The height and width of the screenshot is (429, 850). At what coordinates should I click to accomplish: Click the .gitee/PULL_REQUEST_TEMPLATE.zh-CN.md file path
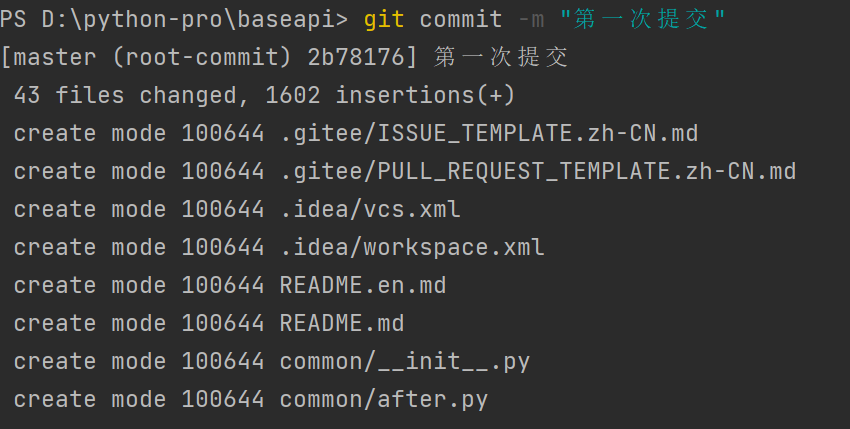point(538,171)
